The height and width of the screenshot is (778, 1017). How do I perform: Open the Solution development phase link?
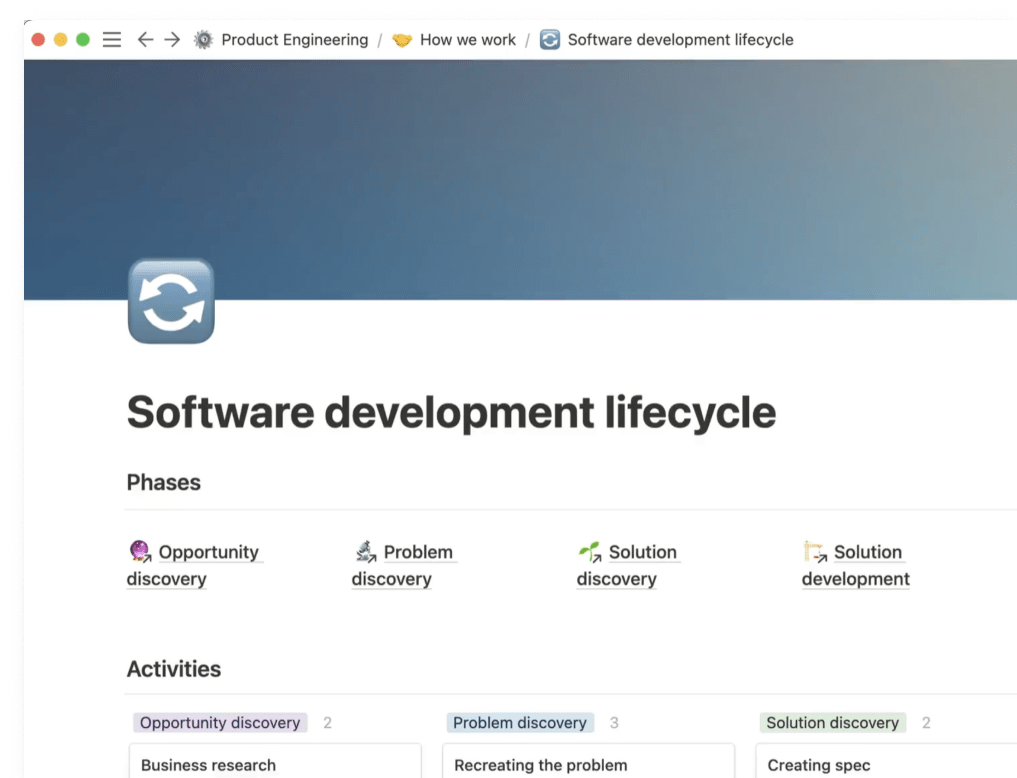pyautogui.click(x=867, y=552)
